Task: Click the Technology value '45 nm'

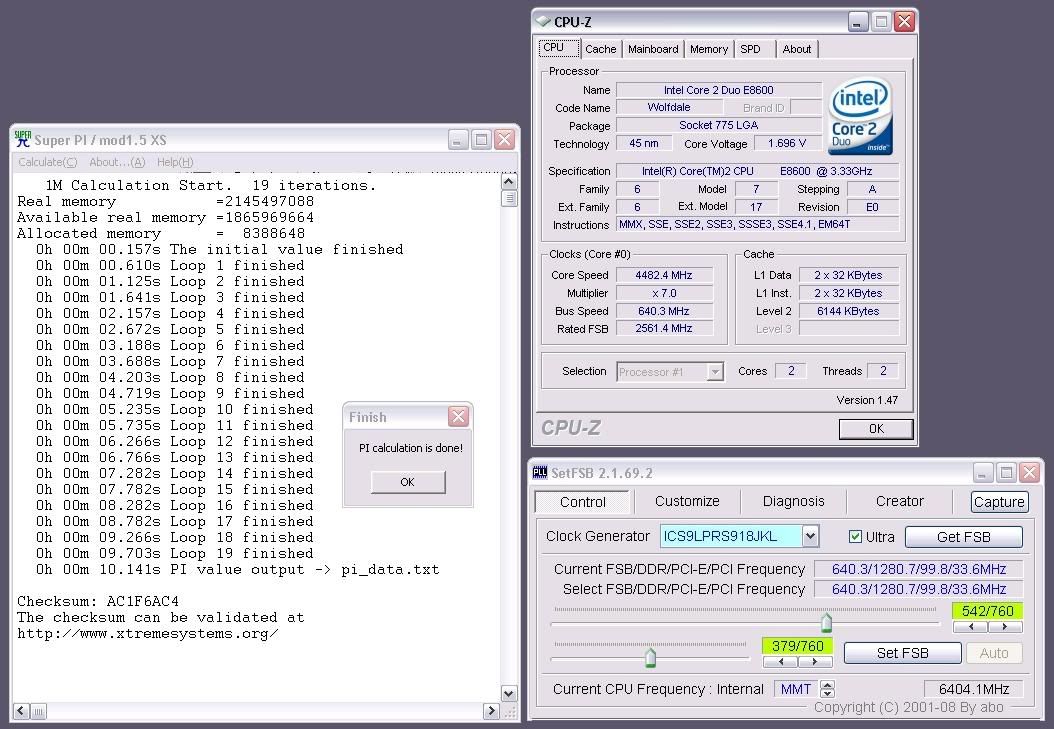Action: (x=644, y=143)
